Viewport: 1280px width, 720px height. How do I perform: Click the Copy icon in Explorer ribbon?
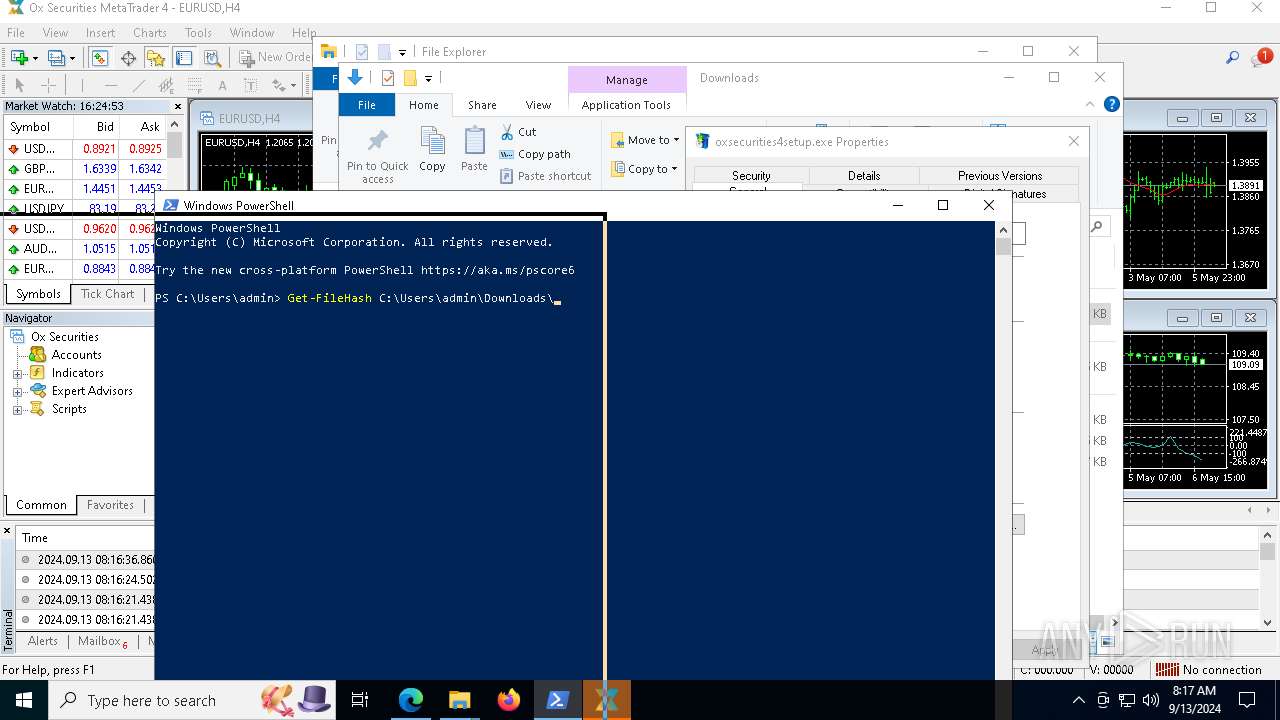pyautogui.click(x=432, y=141)
